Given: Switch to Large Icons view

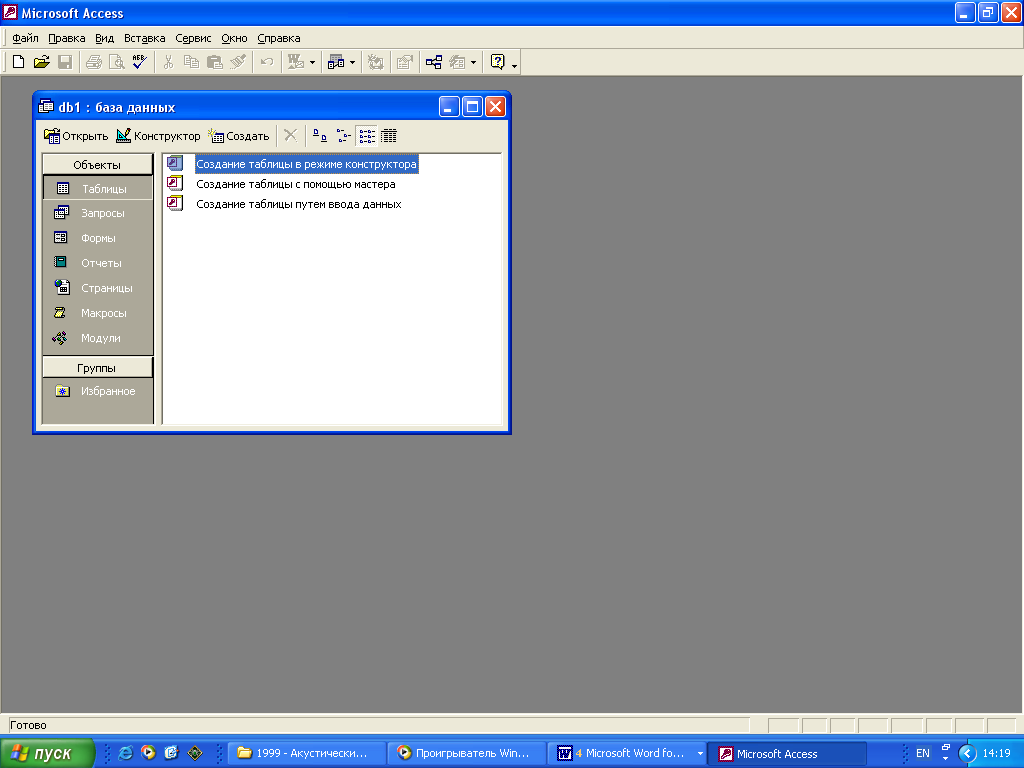Looking at the screenshot, I should pos(319,136).
